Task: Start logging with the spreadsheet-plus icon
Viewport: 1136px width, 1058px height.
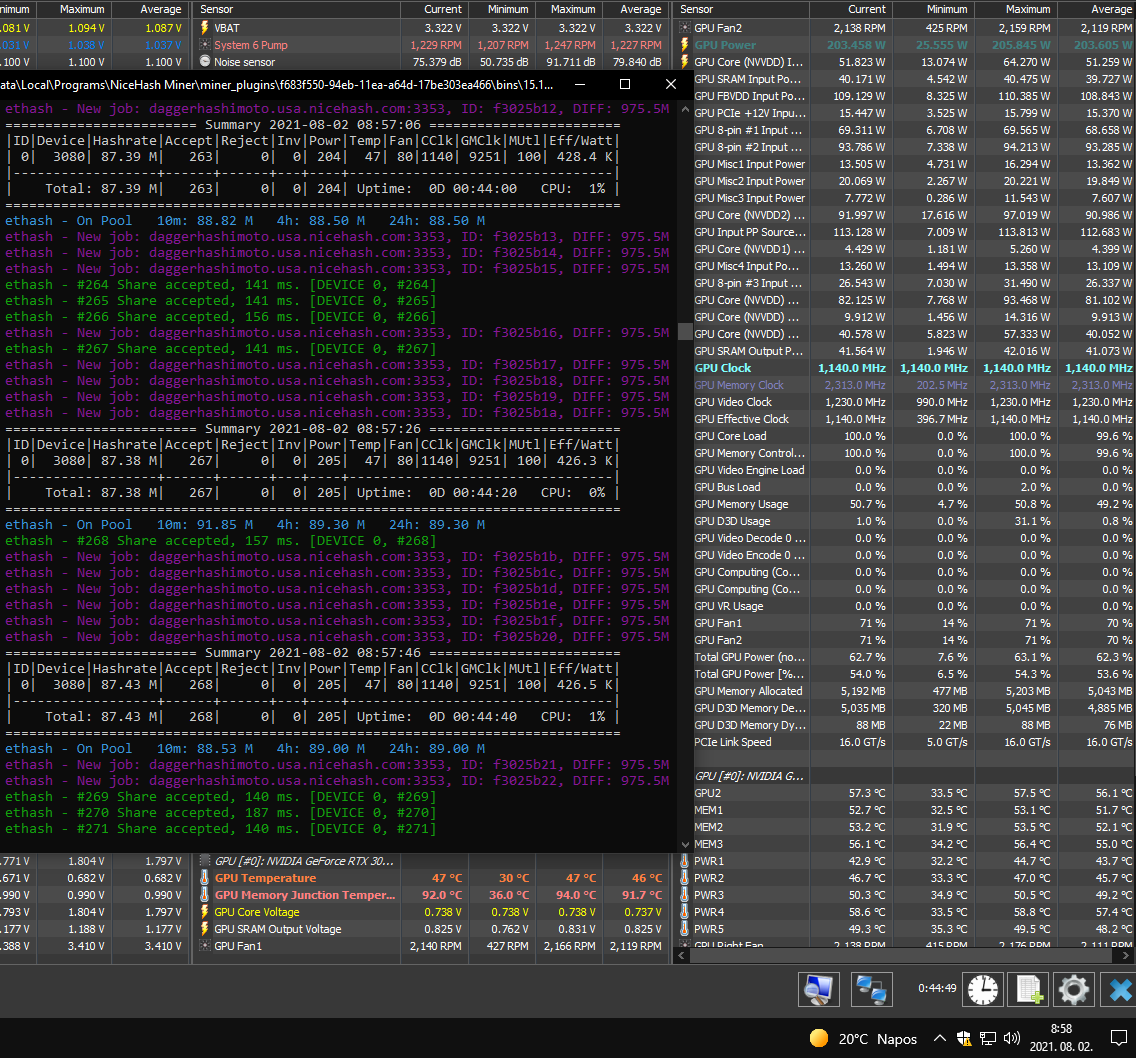Action: tap(1029, 989)
